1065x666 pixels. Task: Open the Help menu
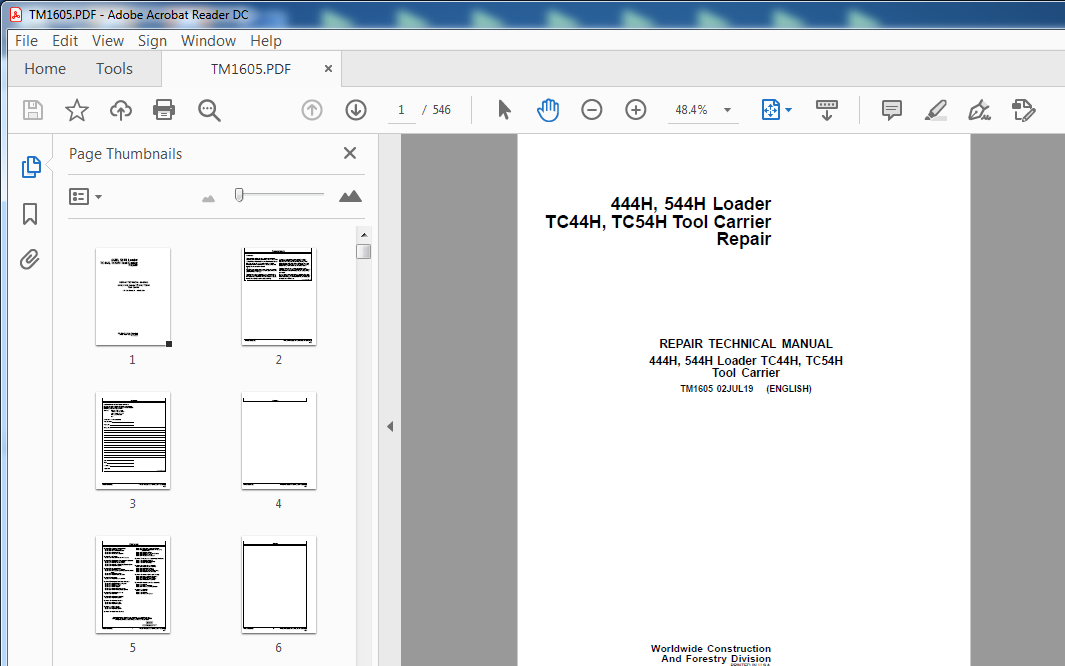click(266, 41)
